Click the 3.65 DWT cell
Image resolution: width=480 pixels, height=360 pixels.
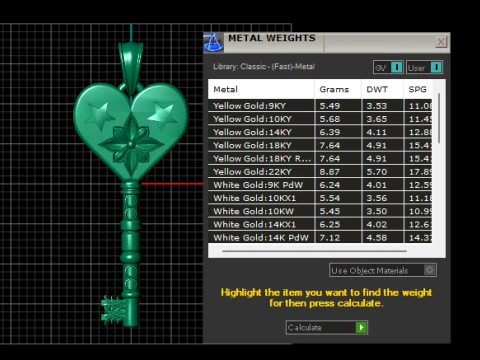(383, 119)
